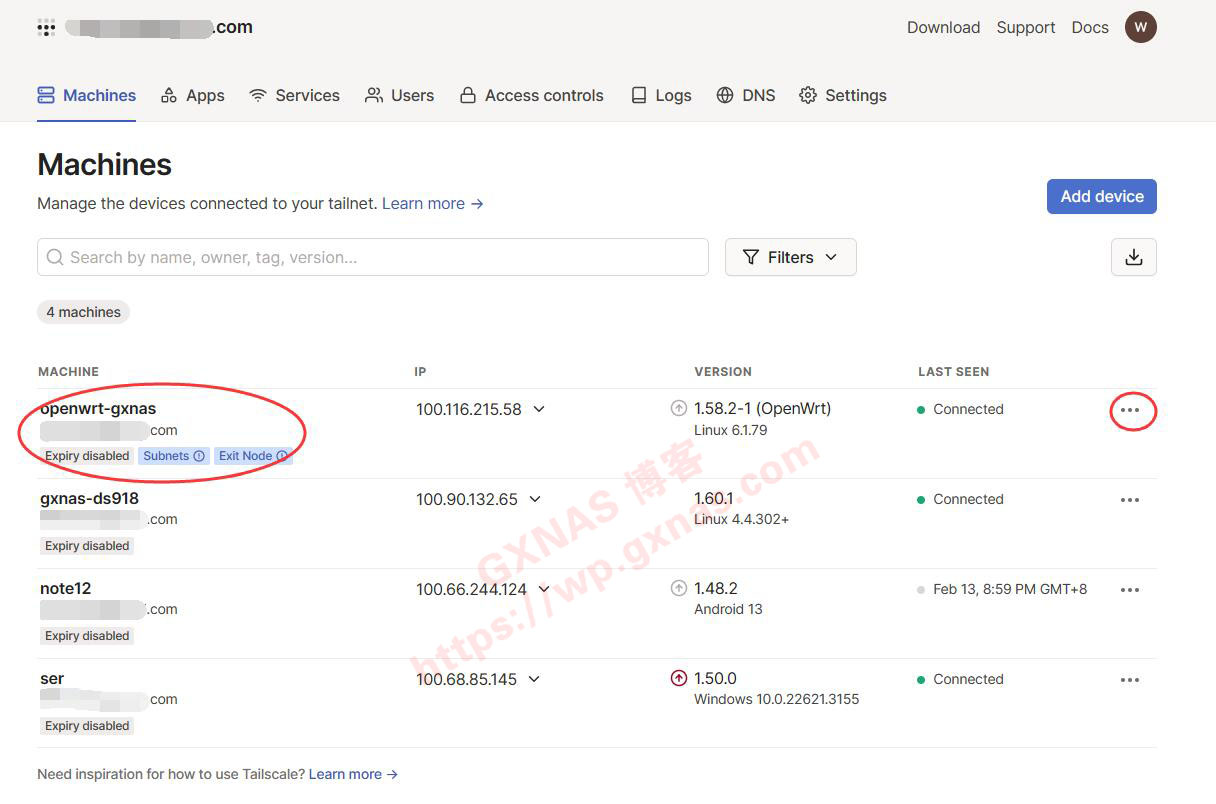Click the download export icon button
Image resolution: width=1216 pixels, height=804 pixels.
point(1133,257)
